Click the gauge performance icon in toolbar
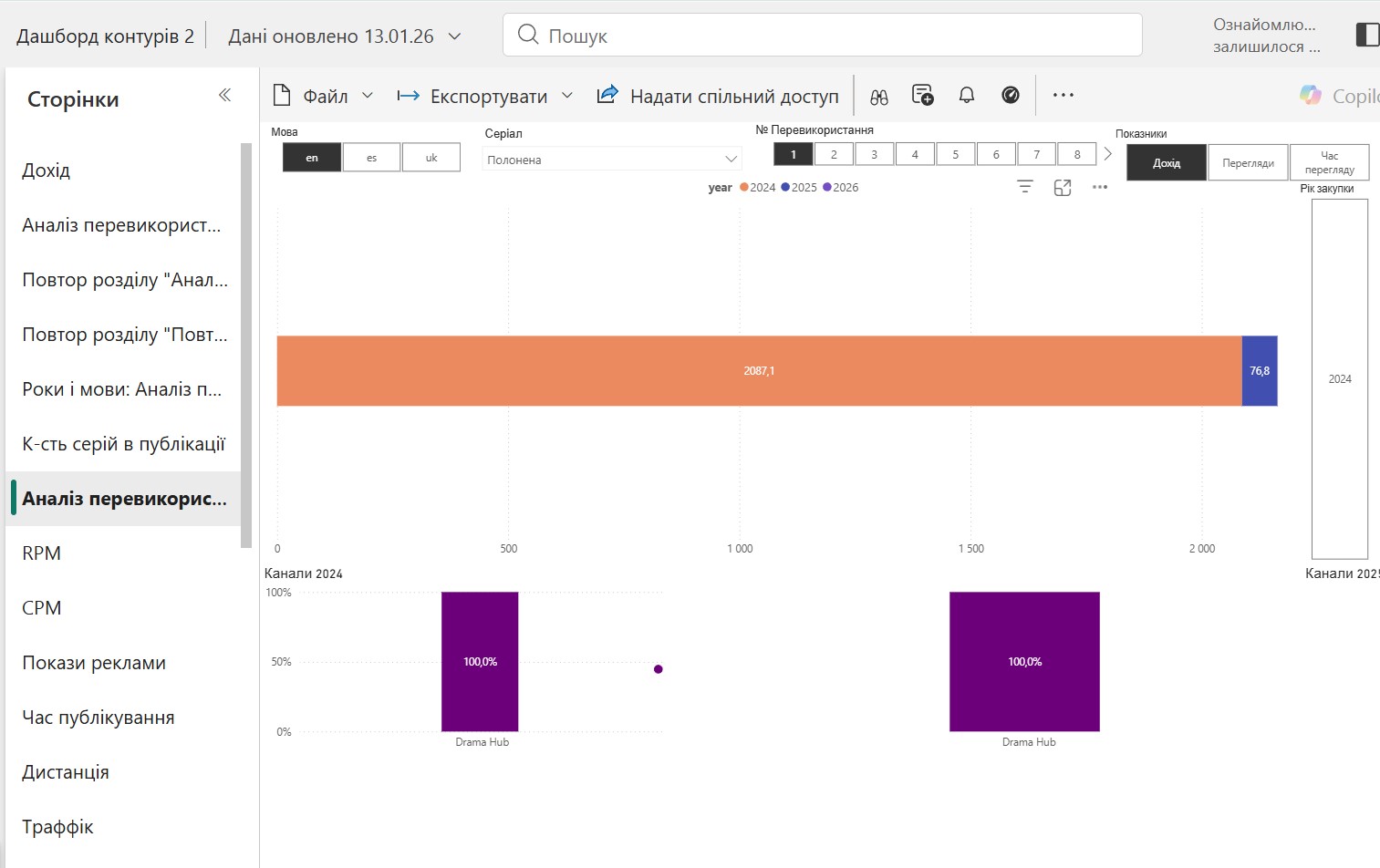 click(x=1011, y=95)
